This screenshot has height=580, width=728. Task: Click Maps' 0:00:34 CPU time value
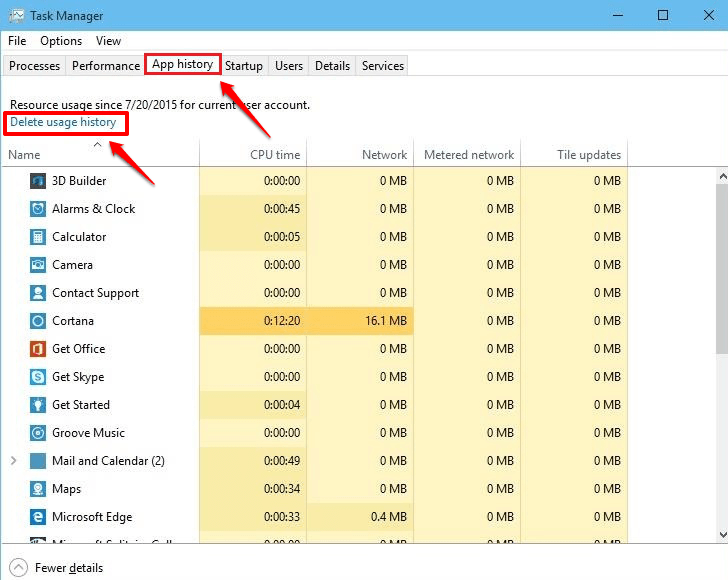coord(282,489)
